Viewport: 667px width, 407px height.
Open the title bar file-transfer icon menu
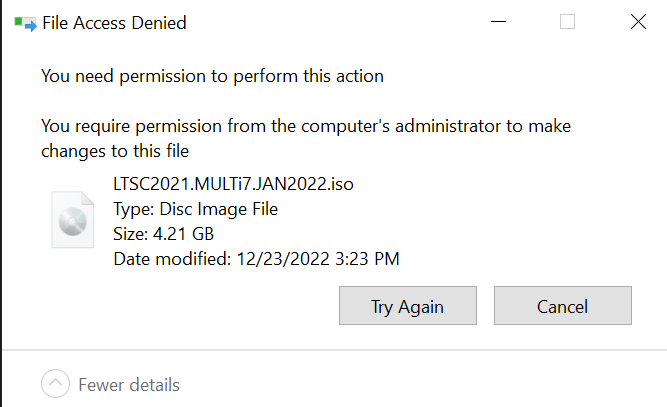point(26,23)
